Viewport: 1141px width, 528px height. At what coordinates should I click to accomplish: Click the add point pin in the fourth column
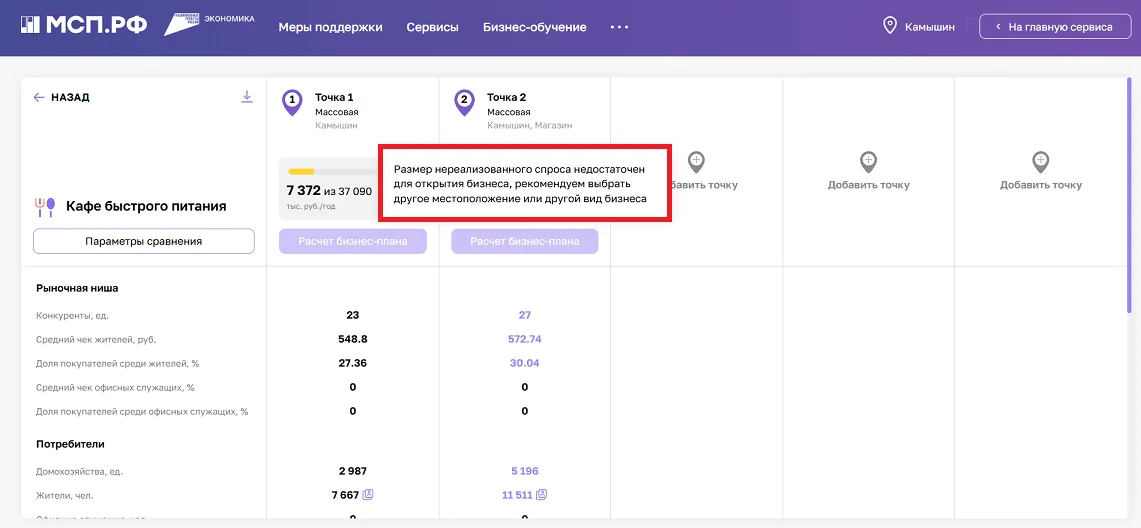coord(868,160)
